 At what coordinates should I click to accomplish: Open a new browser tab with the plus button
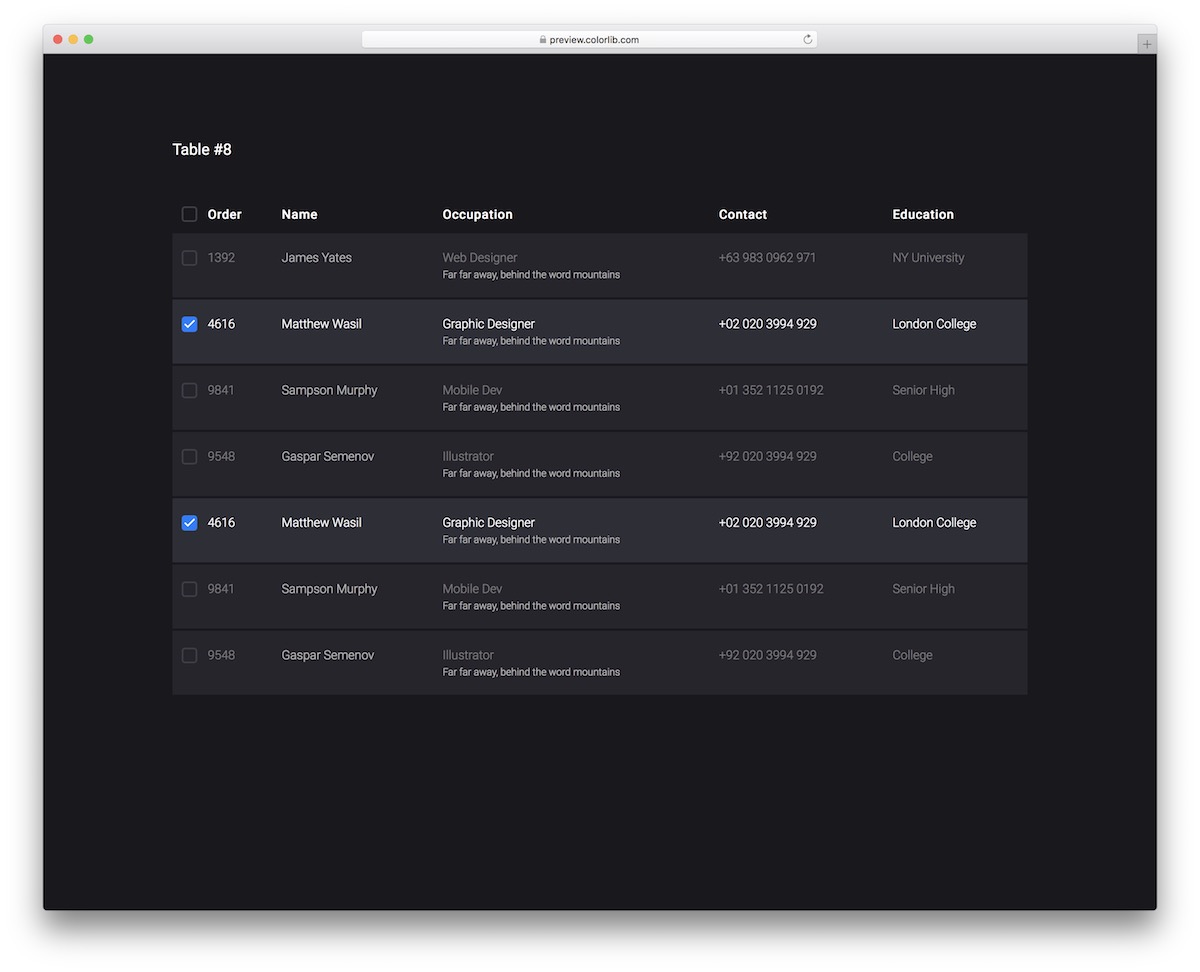[1146, 43]
